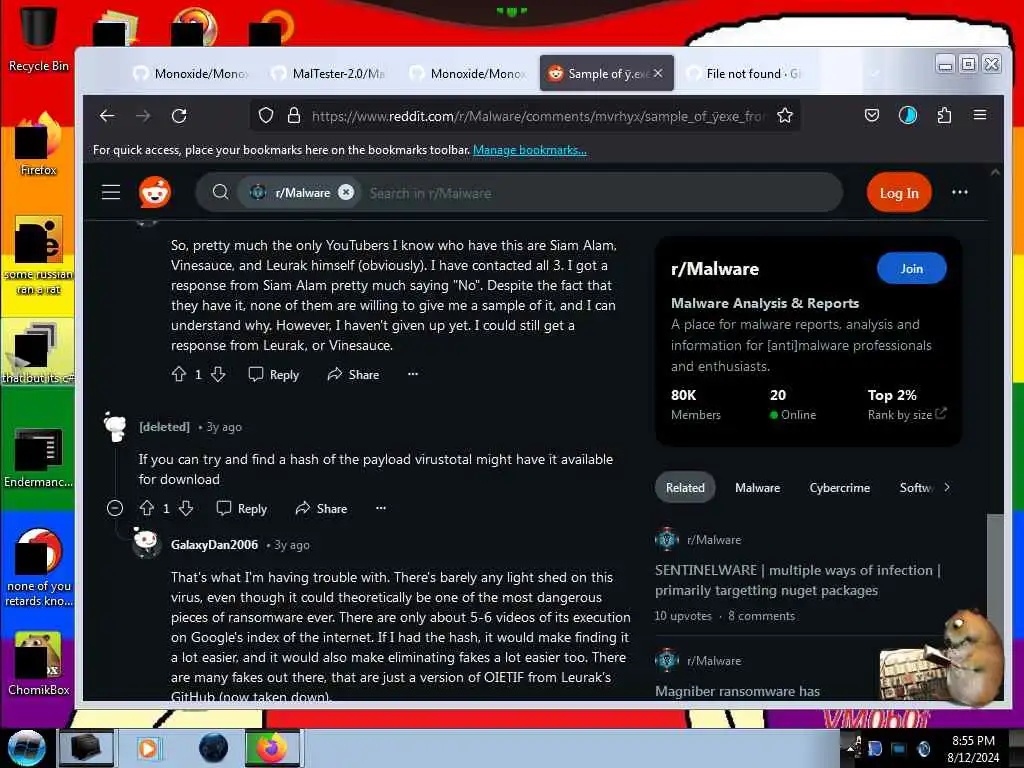
Task: Share the virustotal hash comment
Action: pos(321,508)
